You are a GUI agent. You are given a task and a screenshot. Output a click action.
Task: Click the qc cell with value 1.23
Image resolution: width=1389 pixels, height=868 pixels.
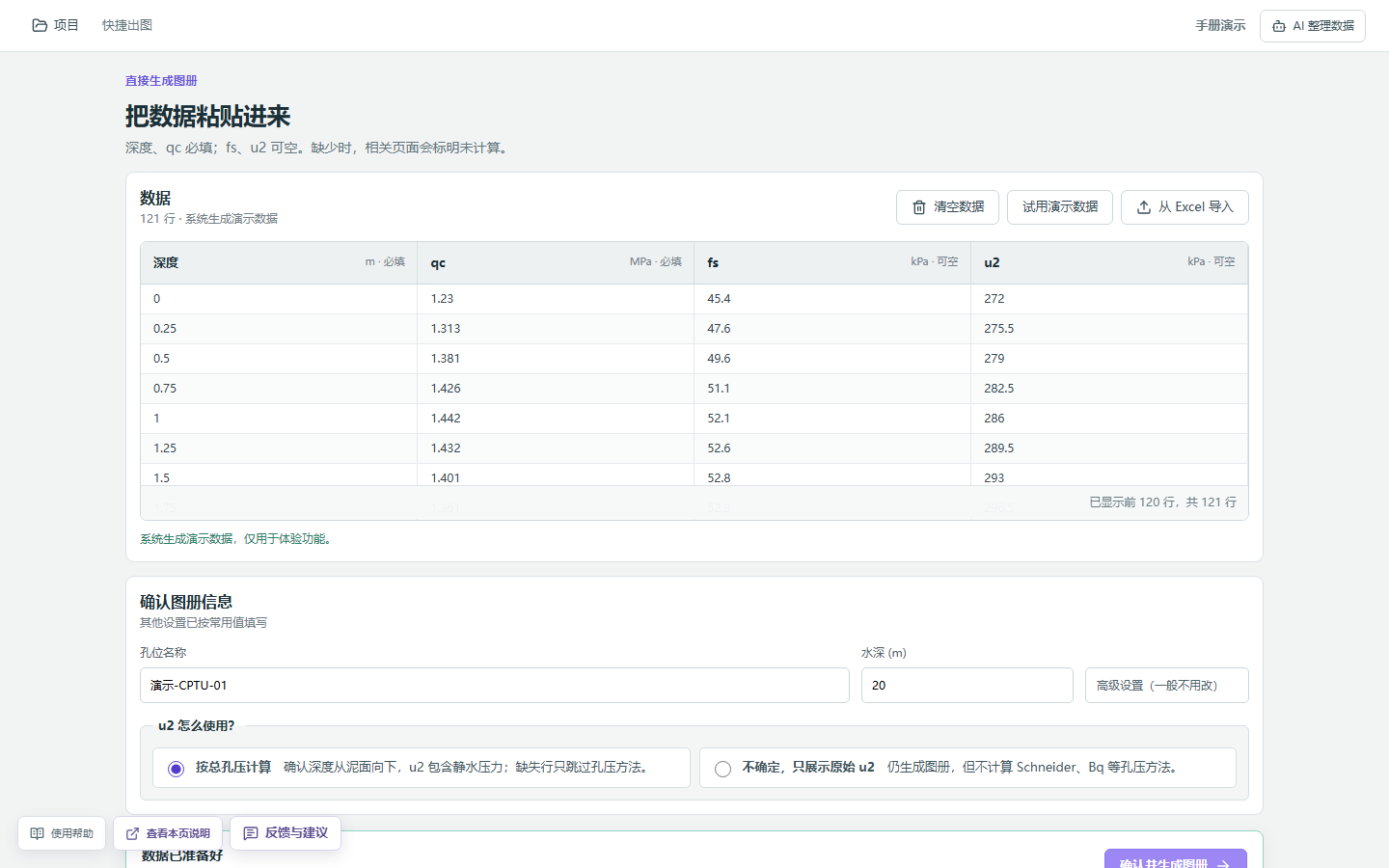[556, 299]
